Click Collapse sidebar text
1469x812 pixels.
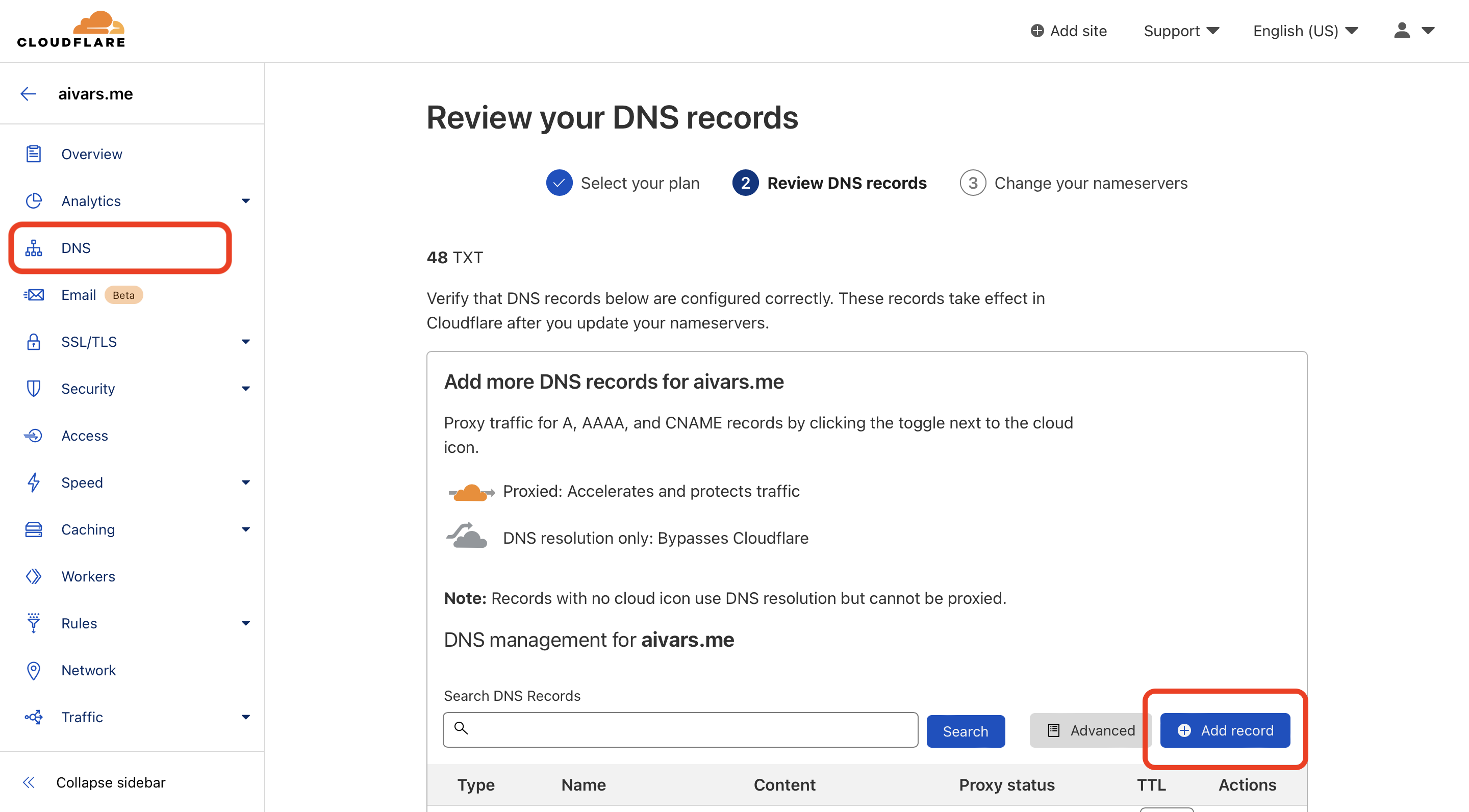tap(111, 782)
